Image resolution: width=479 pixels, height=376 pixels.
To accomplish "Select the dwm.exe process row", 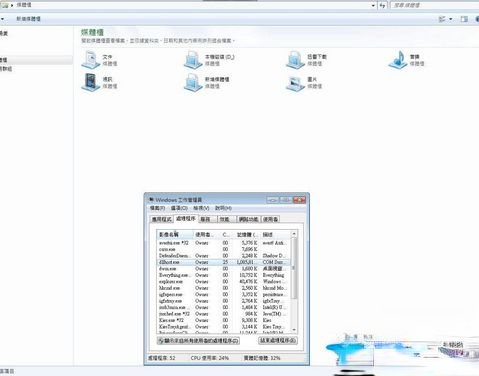I will (224, 269).
